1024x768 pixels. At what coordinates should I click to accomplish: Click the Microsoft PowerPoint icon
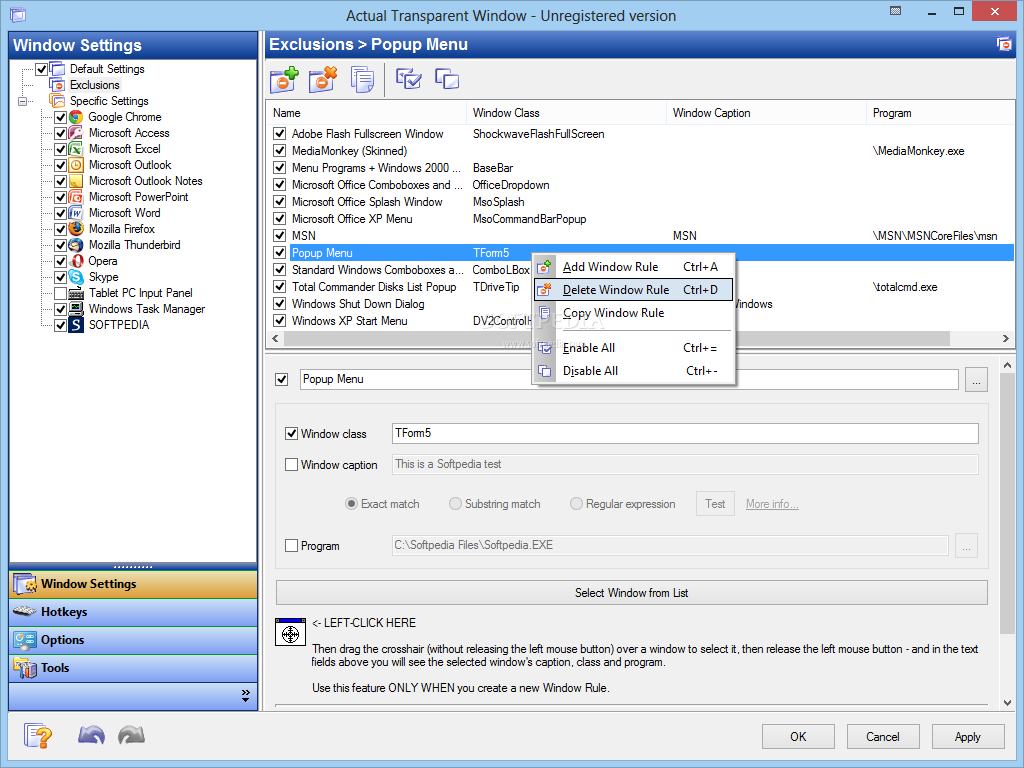tap(76, 197)
